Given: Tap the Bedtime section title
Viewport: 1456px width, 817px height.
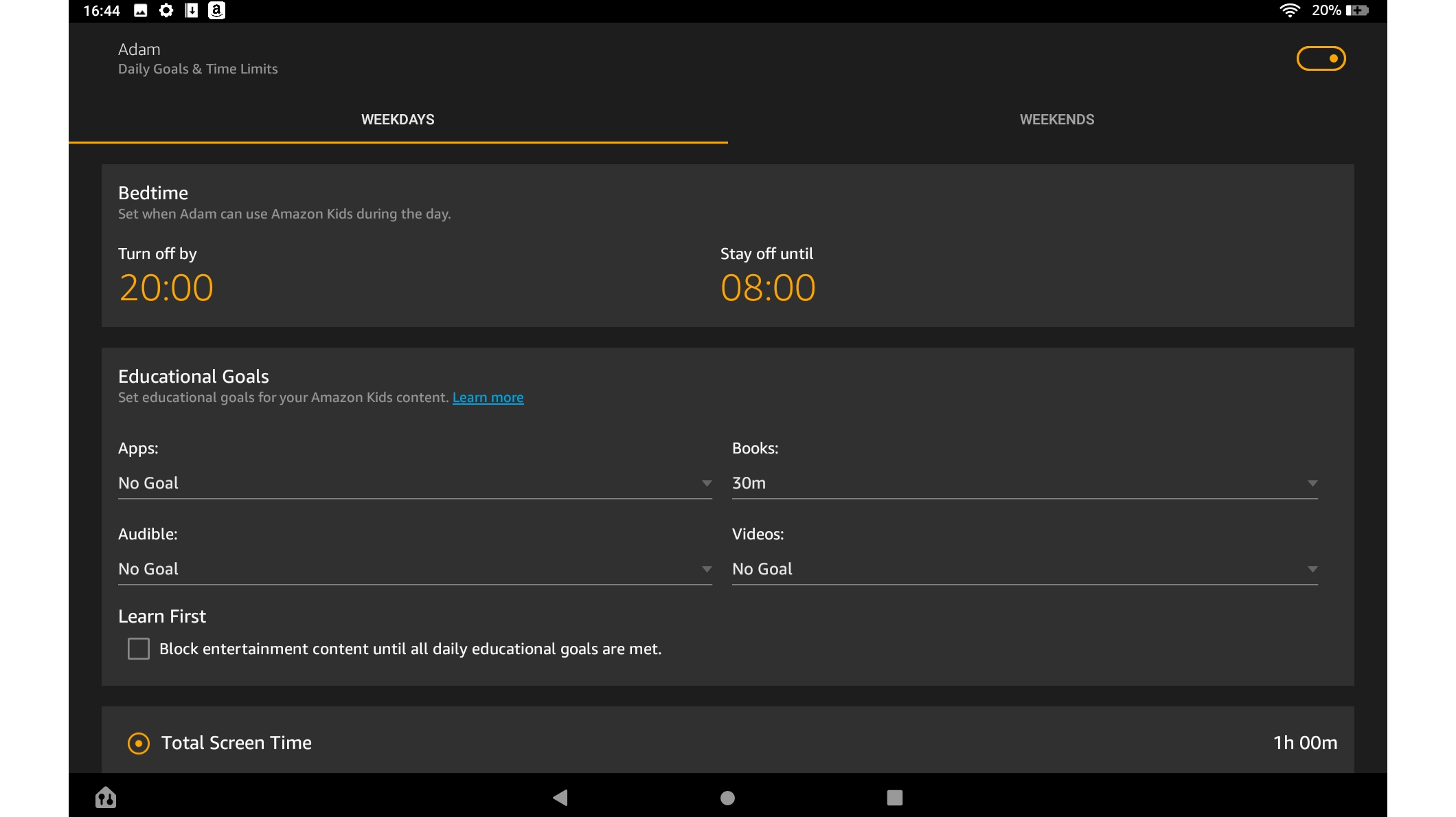Looking at the screenshot, I should (153, 193).
